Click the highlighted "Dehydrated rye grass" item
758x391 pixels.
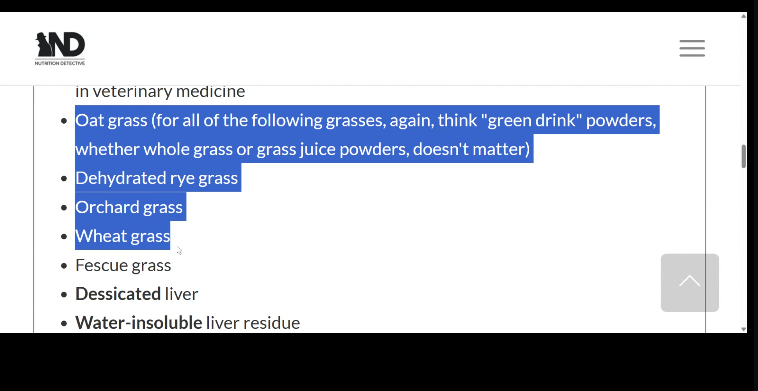tap(157, 178)
